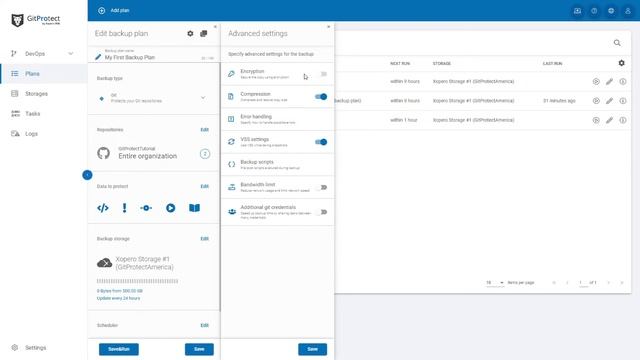Open the items per page dropdown

pyautogui.click(x=495, y=283)
